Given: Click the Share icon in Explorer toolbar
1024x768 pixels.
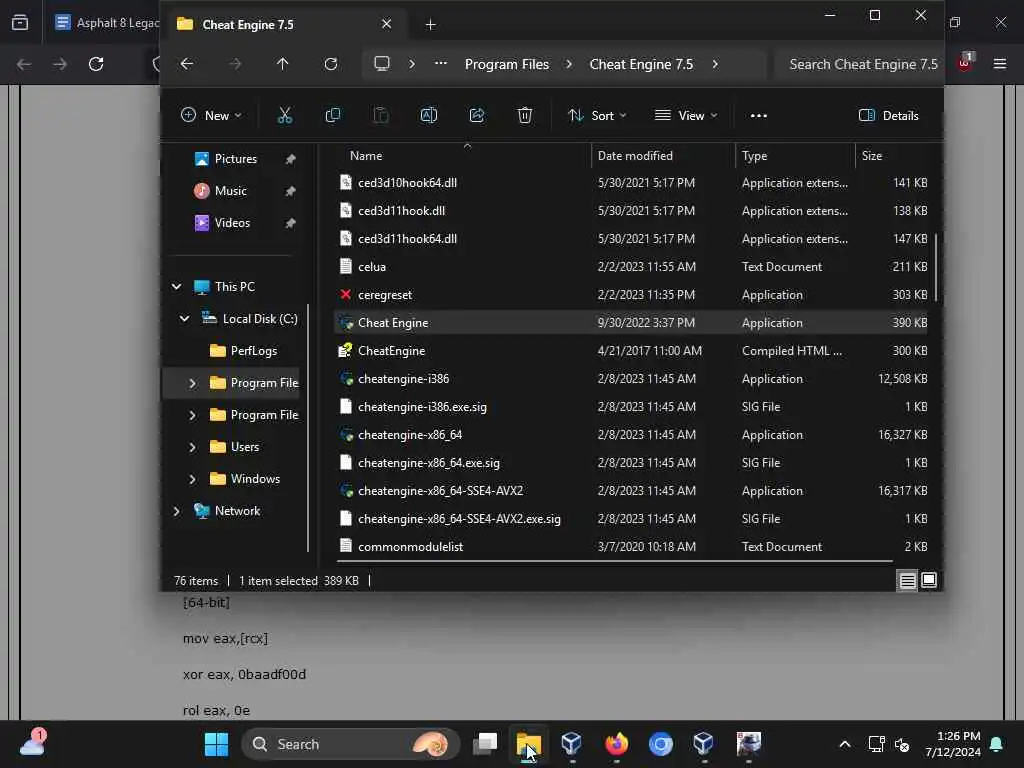Looking at the screenshot, I should coord(477,116).
